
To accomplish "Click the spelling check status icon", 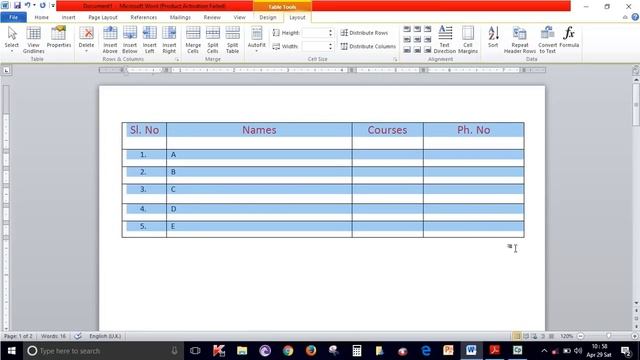I will pos(78,336).
